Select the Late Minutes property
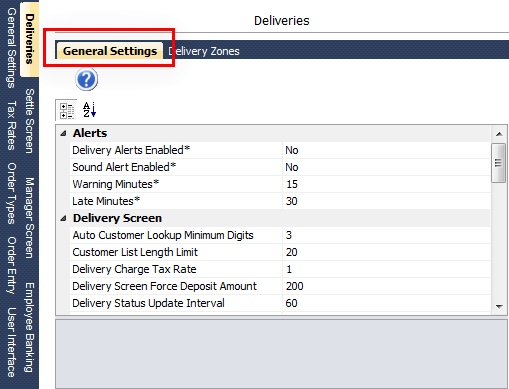Screen dimensions: 509x389 tap(280, 201)
